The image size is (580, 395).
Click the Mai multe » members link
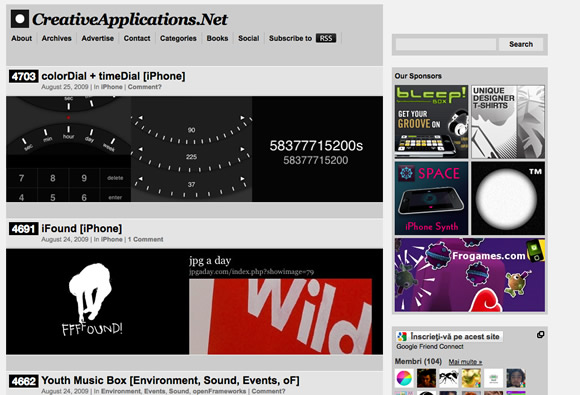(465, 362)
